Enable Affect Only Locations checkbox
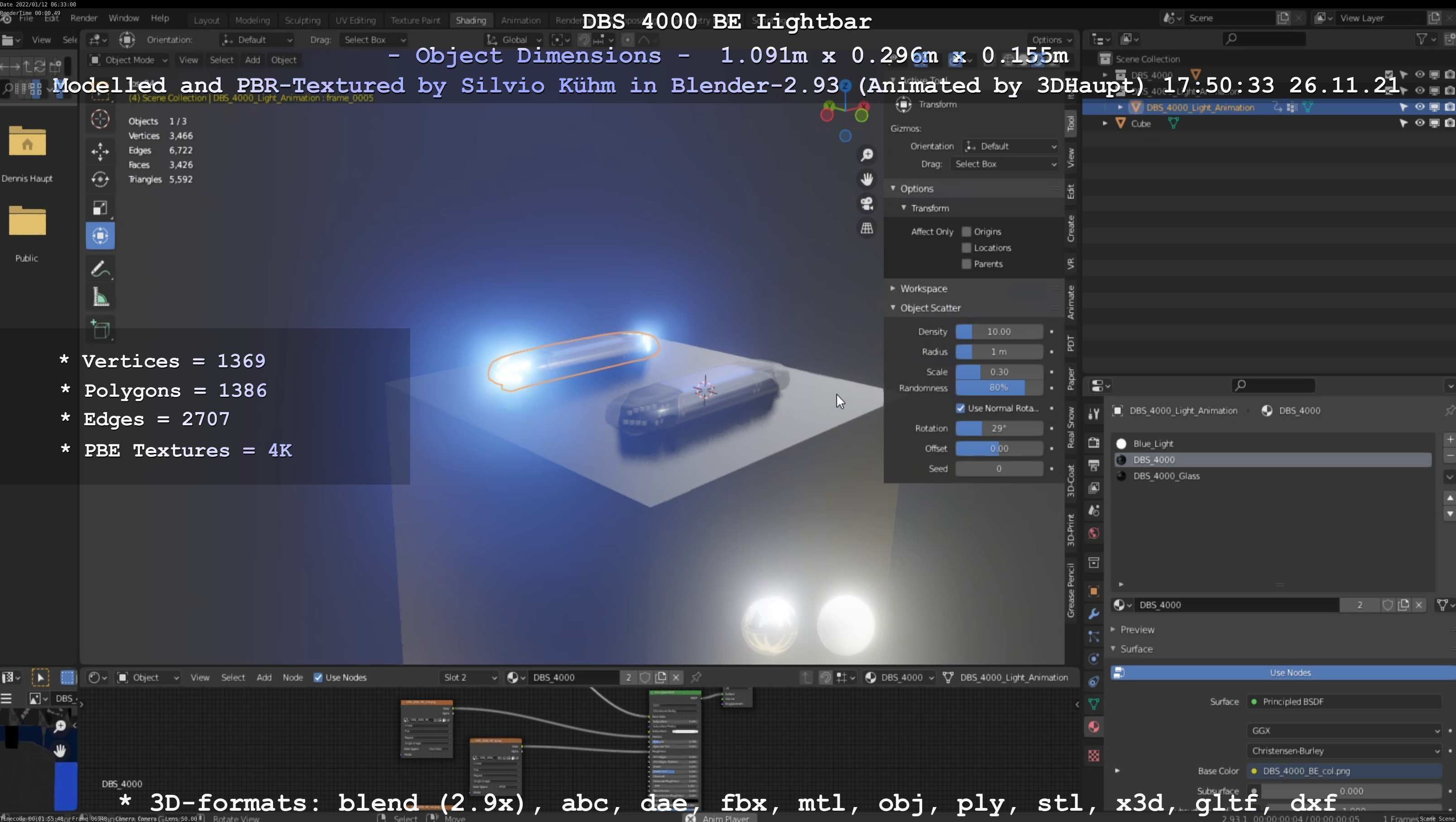This screenshot has height=822, width=1456. [966, 248]
